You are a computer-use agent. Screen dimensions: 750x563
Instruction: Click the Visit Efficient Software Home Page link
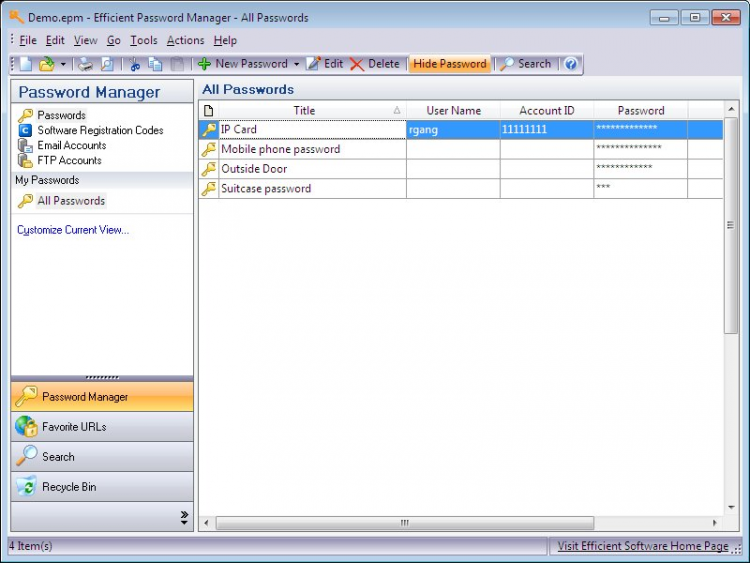pos(643,546)
